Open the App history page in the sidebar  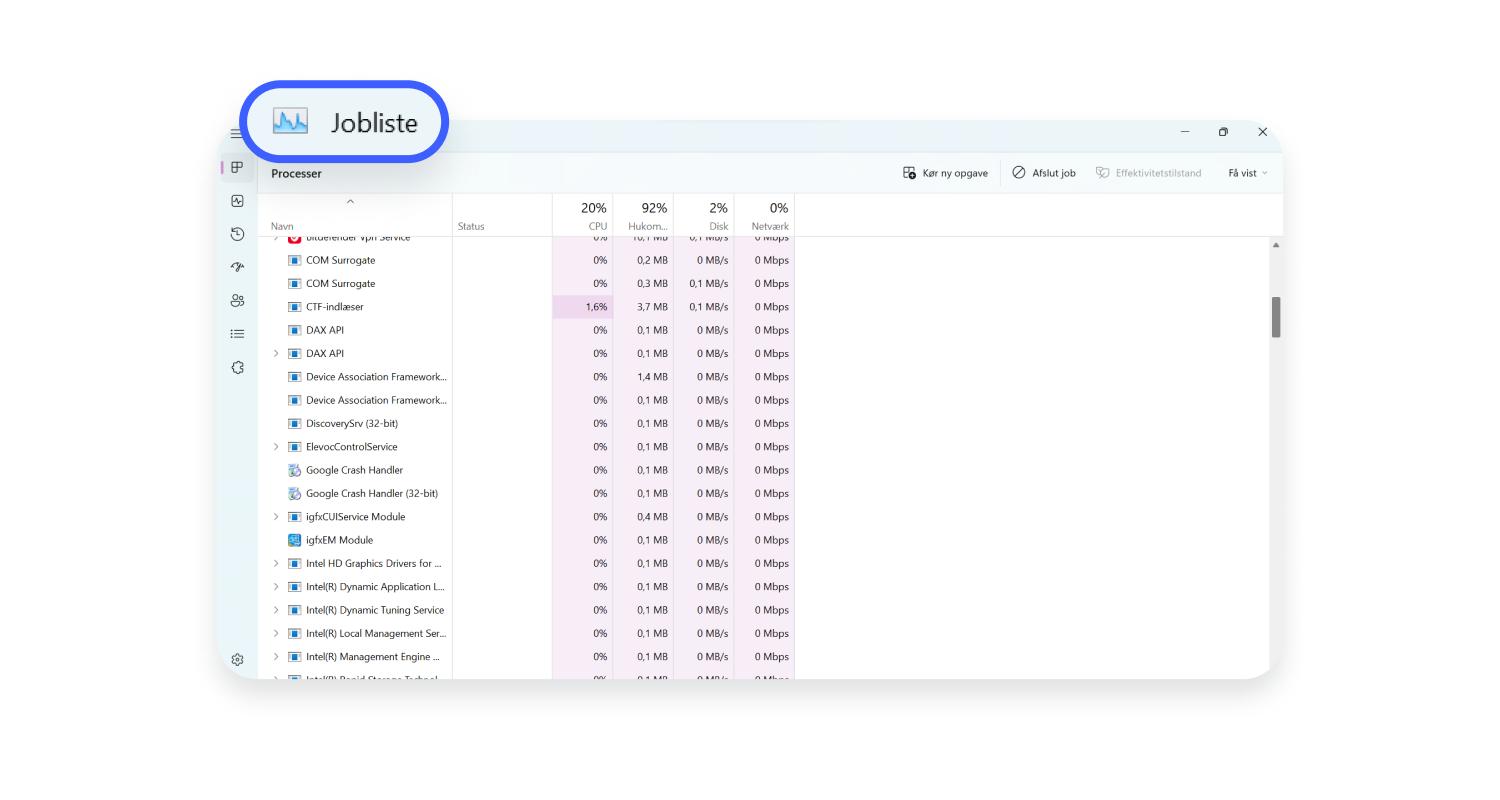tap(237, 234)
